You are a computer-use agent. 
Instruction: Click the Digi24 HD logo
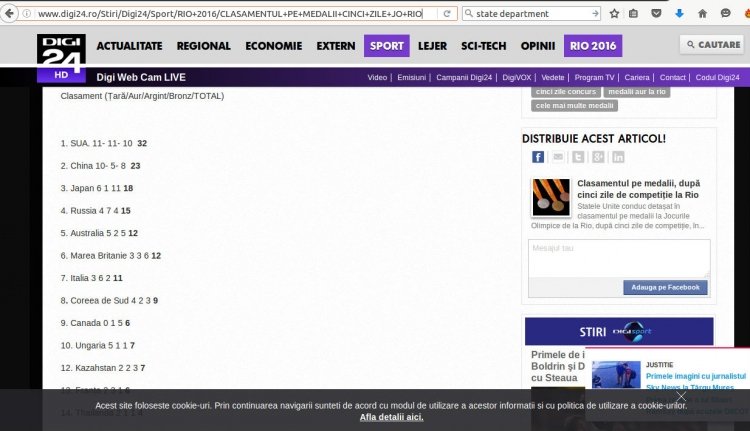tap(61, 58)
